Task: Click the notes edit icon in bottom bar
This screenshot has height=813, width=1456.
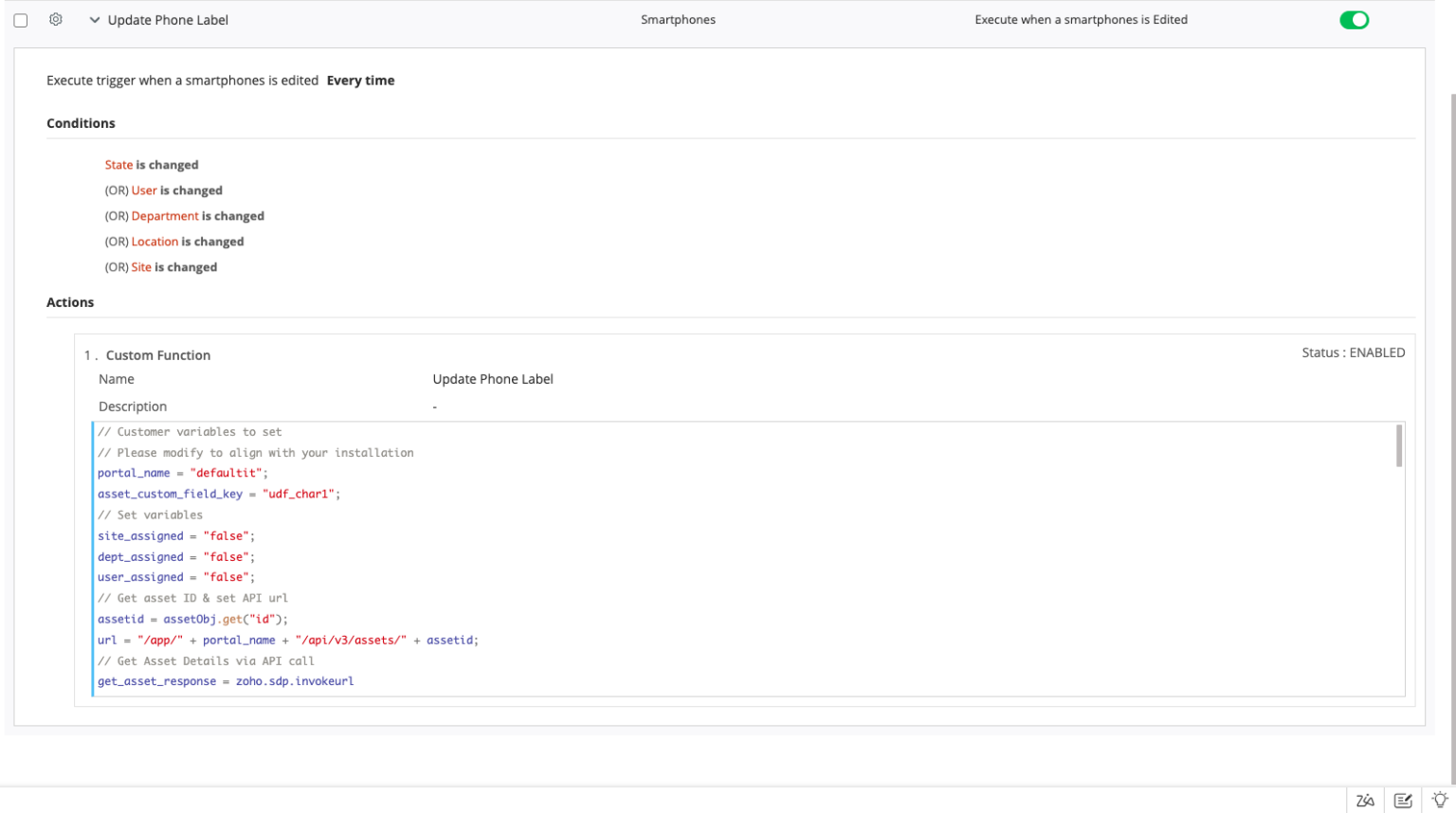Action: coord(1403,801)
